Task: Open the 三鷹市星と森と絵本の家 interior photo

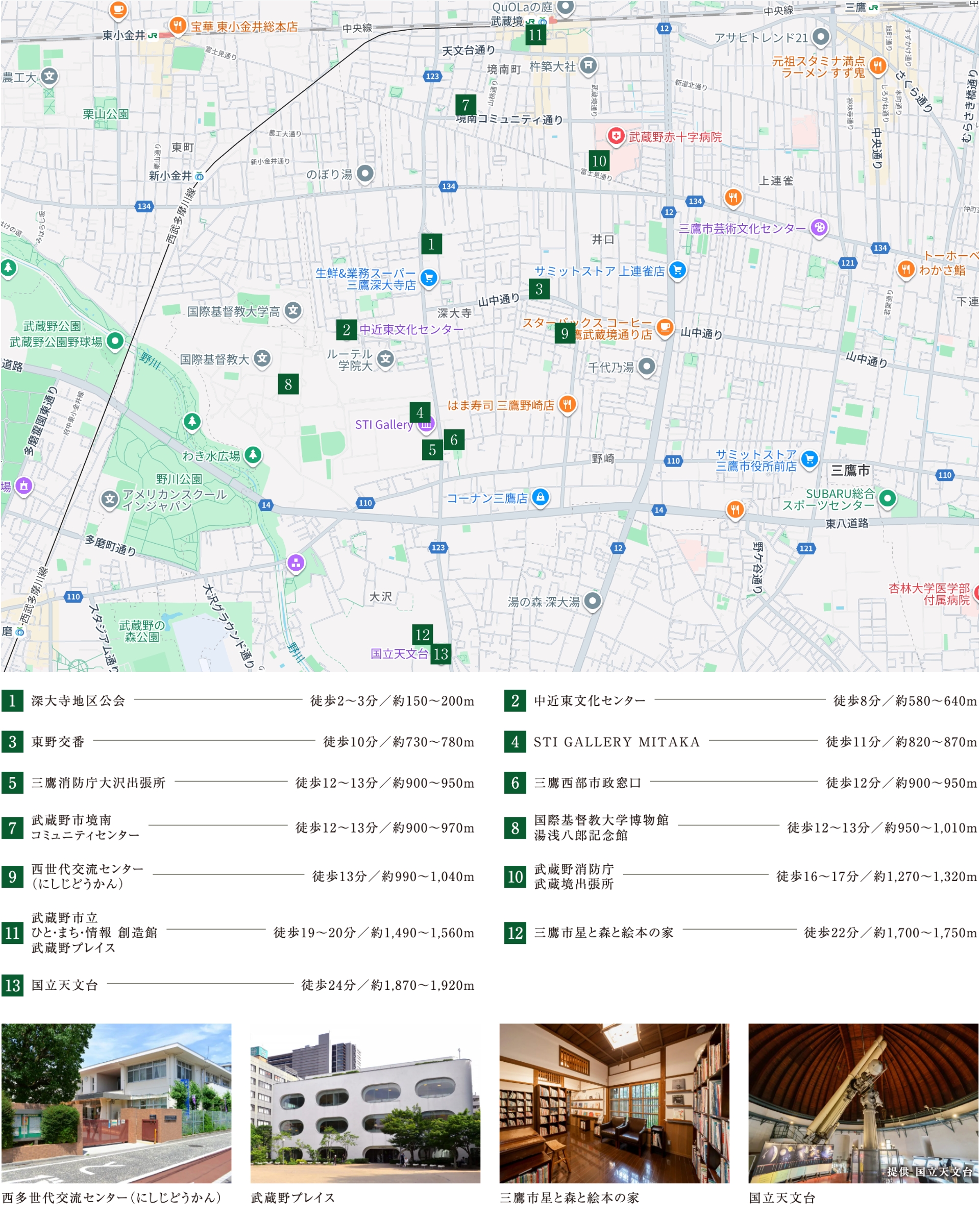Action: click(x=614, y=1103)
